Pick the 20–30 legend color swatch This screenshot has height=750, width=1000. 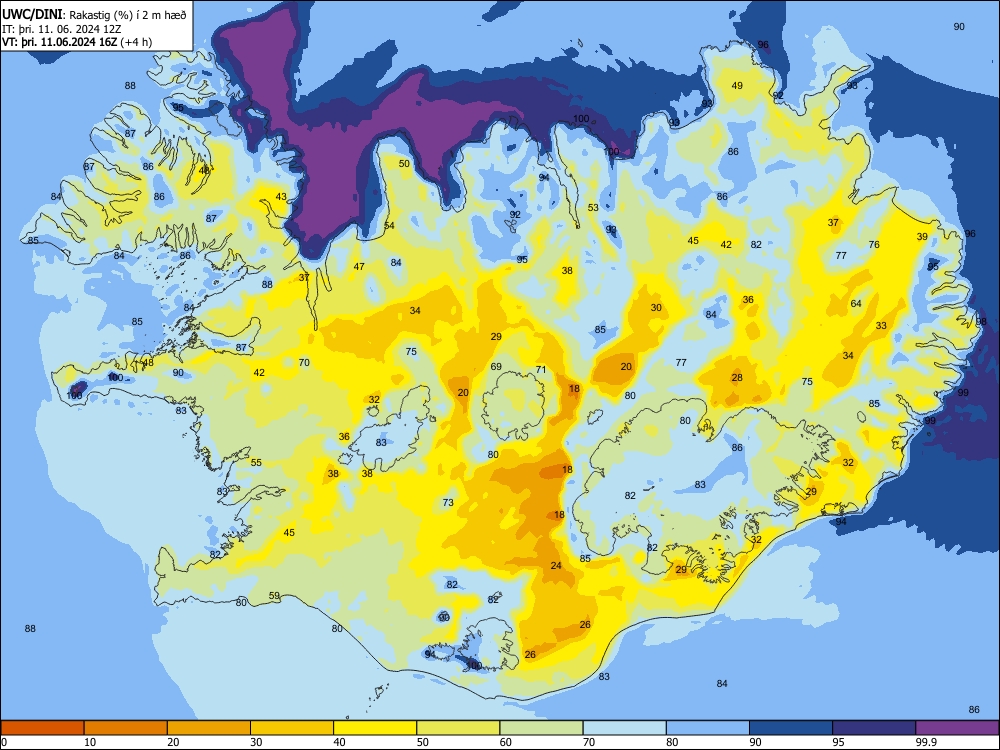tap(209, 728)
